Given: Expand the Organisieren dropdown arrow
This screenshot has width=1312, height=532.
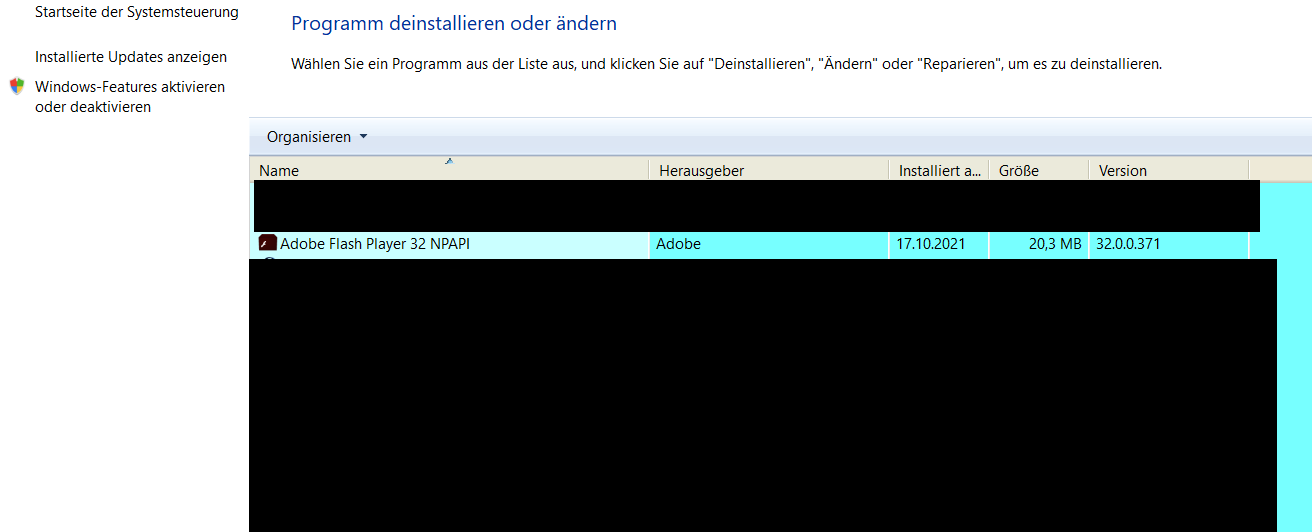Looking at the screenshot, I should click(x=363, y=137).
